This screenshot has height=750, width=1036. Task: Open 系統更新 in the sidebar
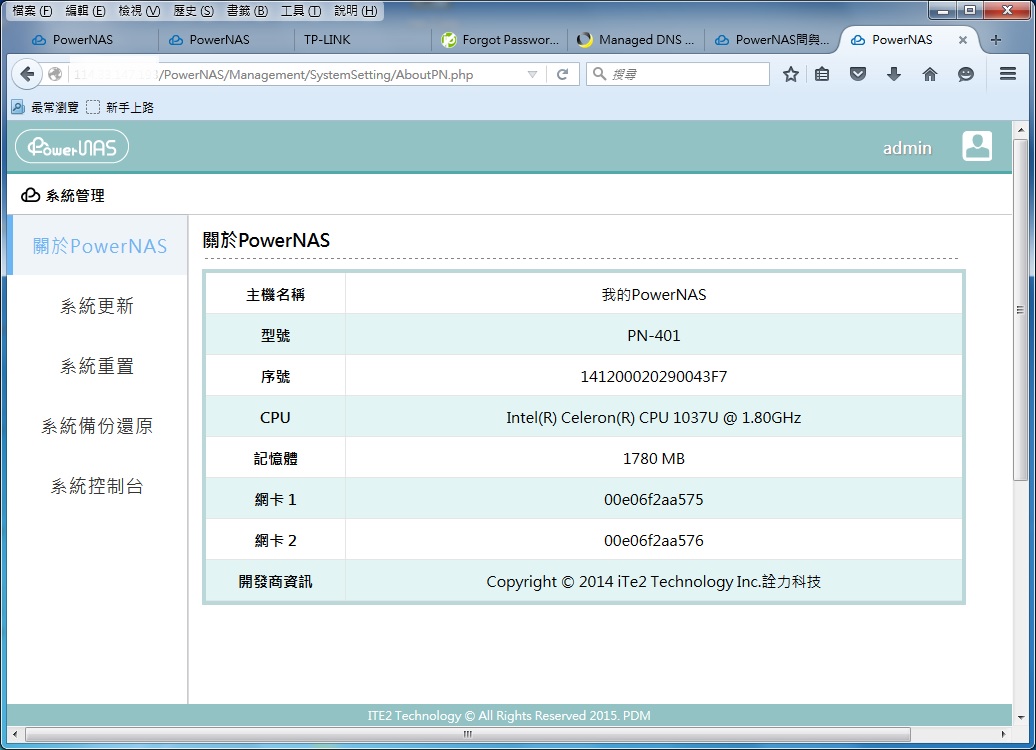(x=97, y=306)
